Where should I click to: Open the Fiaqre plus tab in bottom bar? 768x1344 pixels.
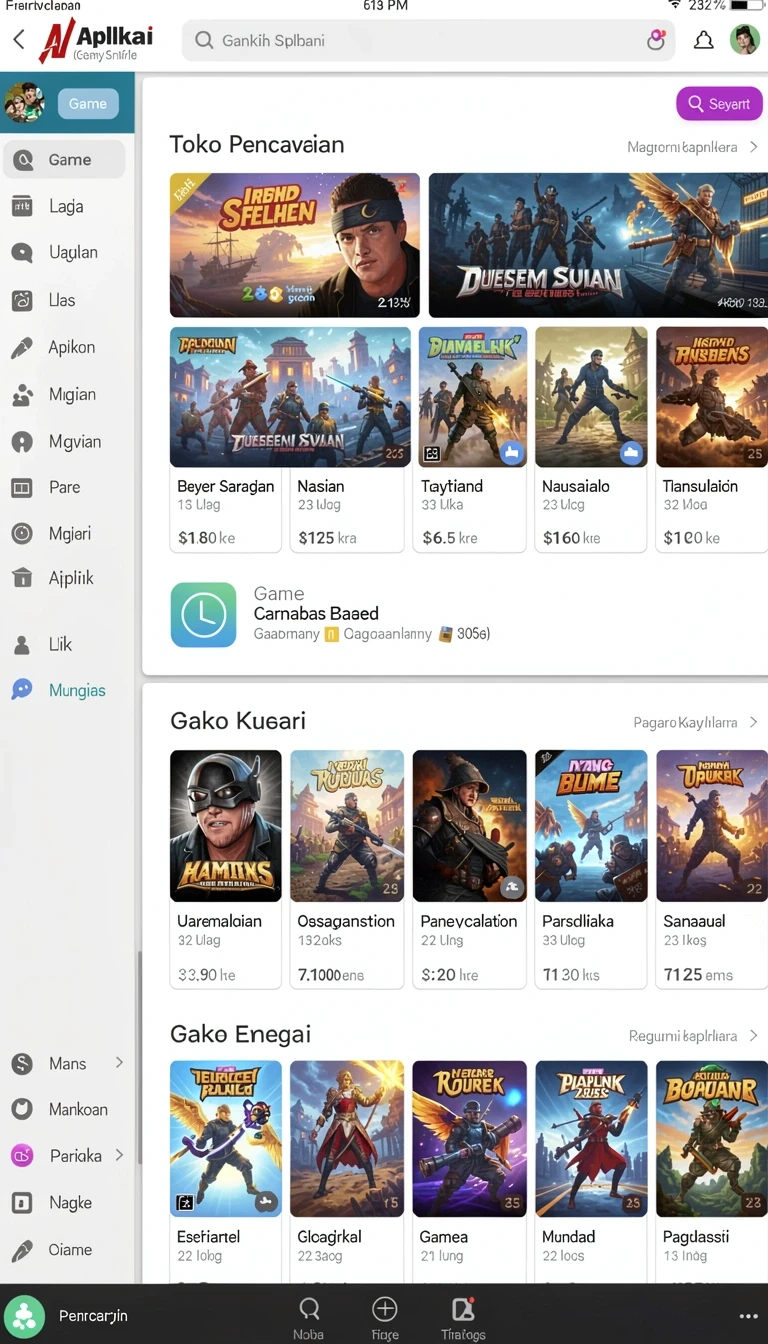tap(385, 1317)
